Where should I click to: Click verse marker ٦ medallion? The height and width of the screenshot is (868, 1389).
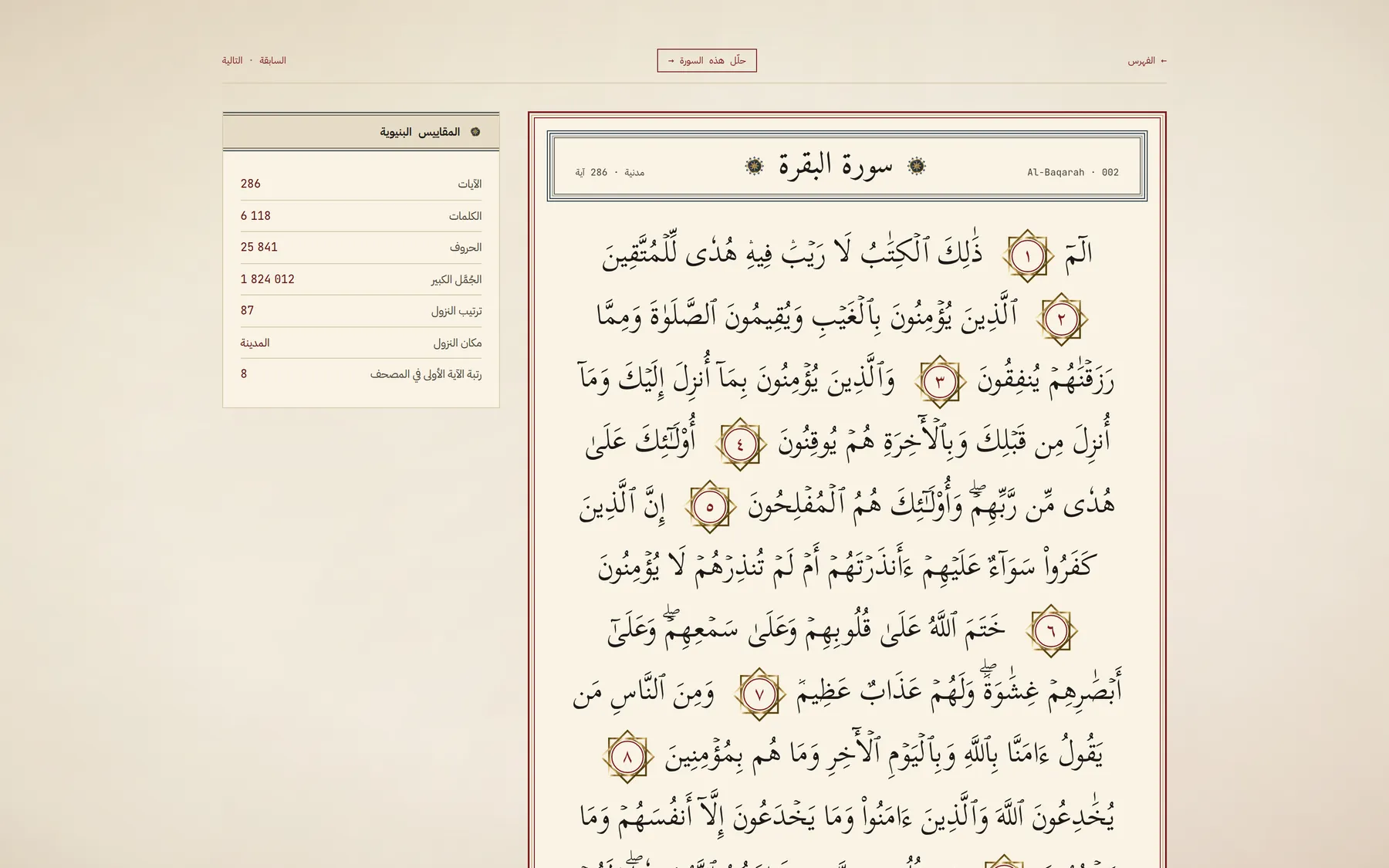pos(1050,631)
